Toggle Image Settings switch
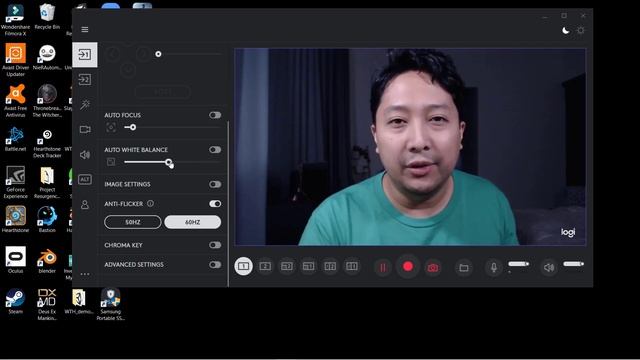The width and height of the screenshot is (640, 360). (x=215, y=184)
